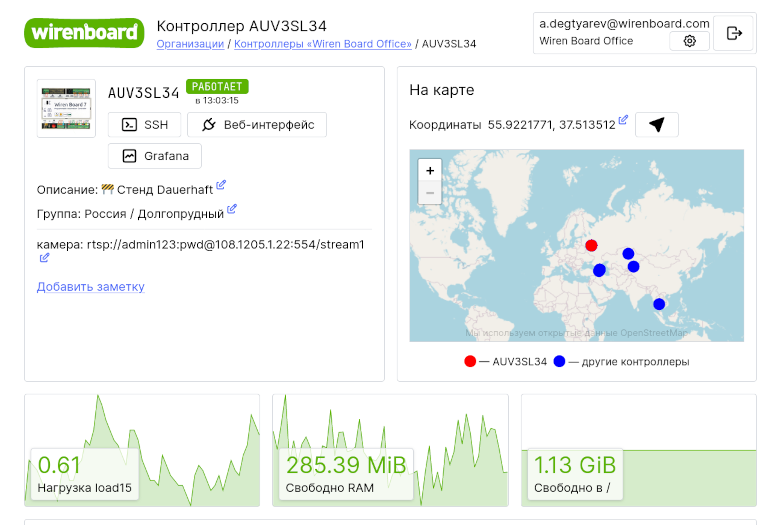Click the a.degtyarev@wirenboard.com account text
This screenshot has height=525, width=781.
click(624, 23)
